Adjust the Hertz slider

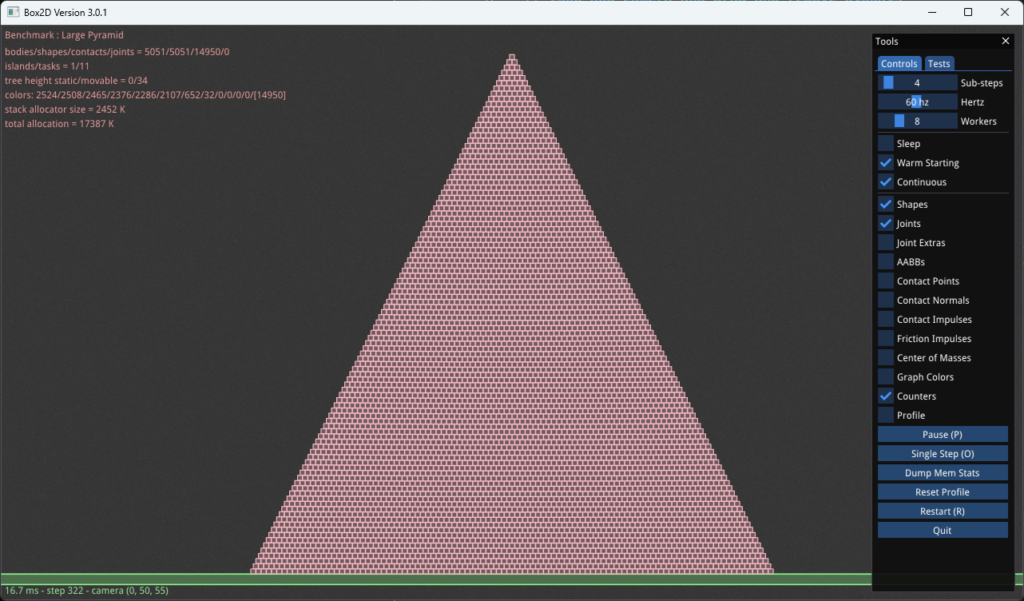click(917, 102)
